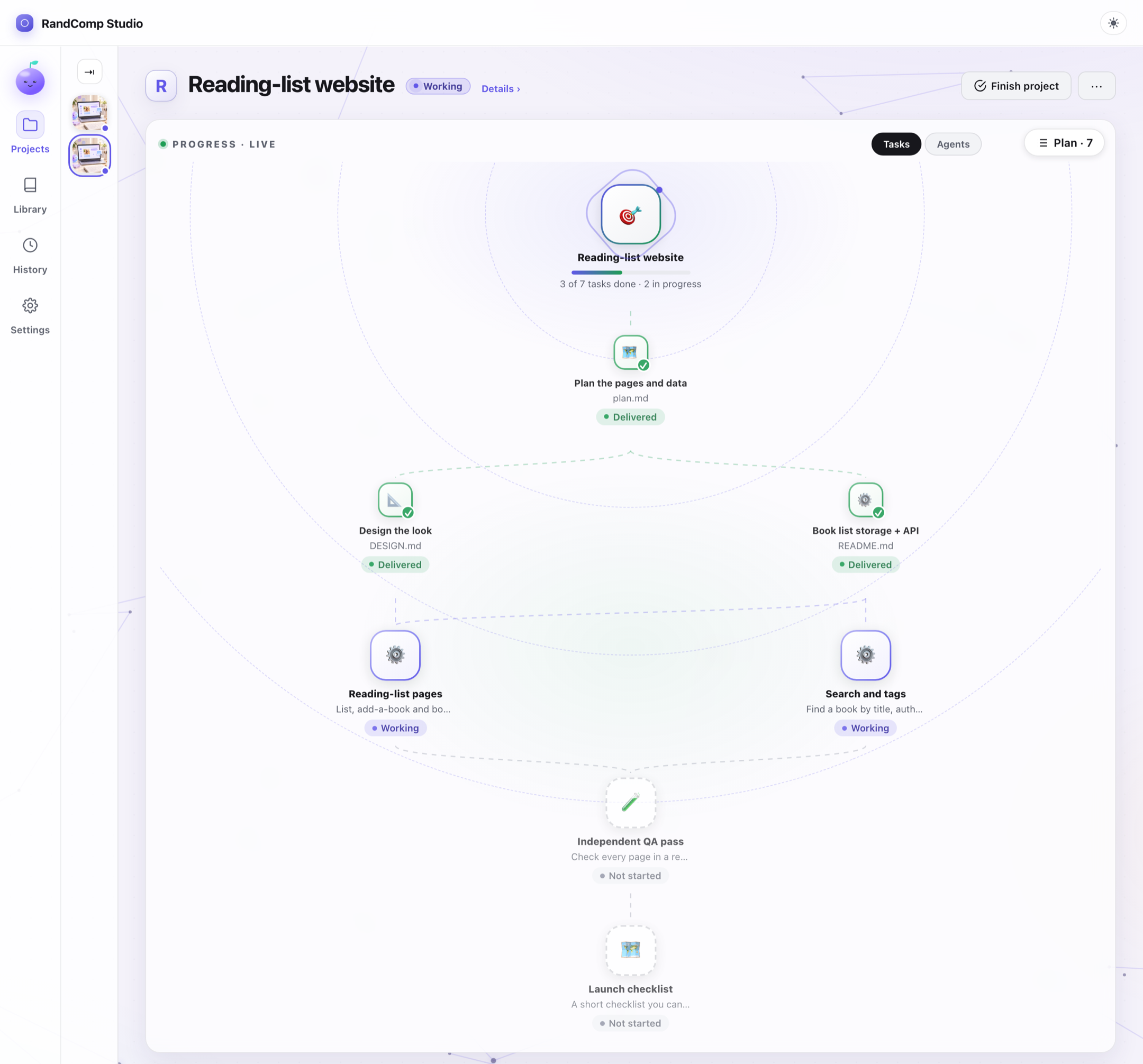Click the README.md file name

pyautogui.click(x=865, y=545)
